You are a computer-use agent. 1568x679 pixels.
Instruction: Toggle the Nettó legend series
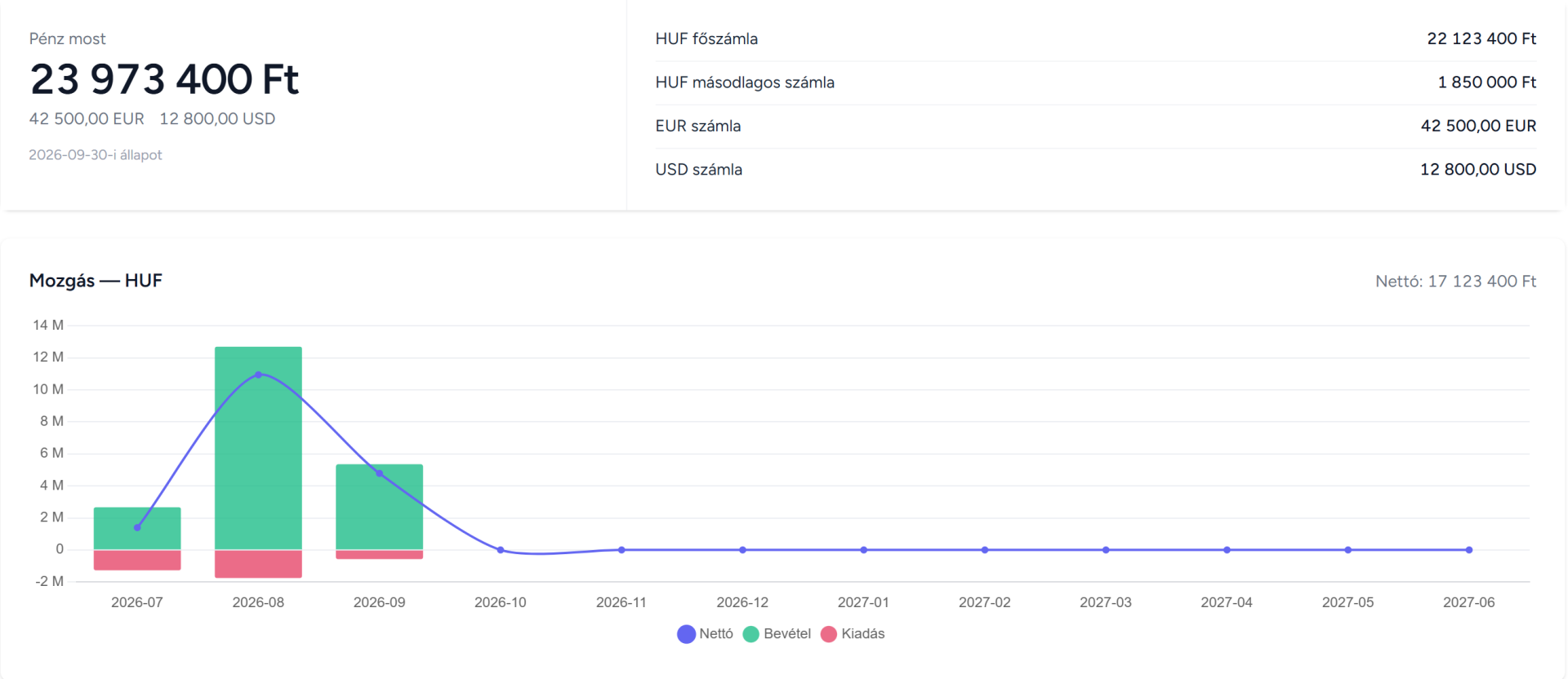706,634
